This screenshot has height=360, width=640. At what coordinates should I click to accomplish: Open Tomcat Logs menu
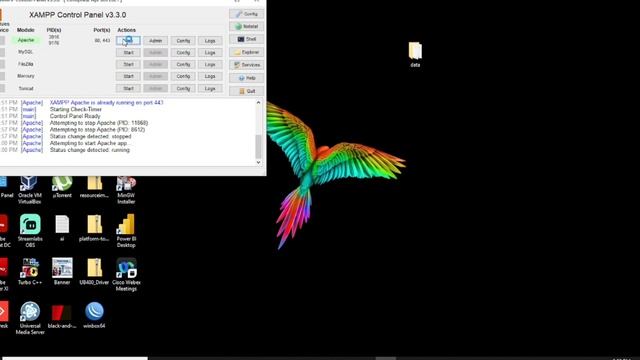[210, 88]
